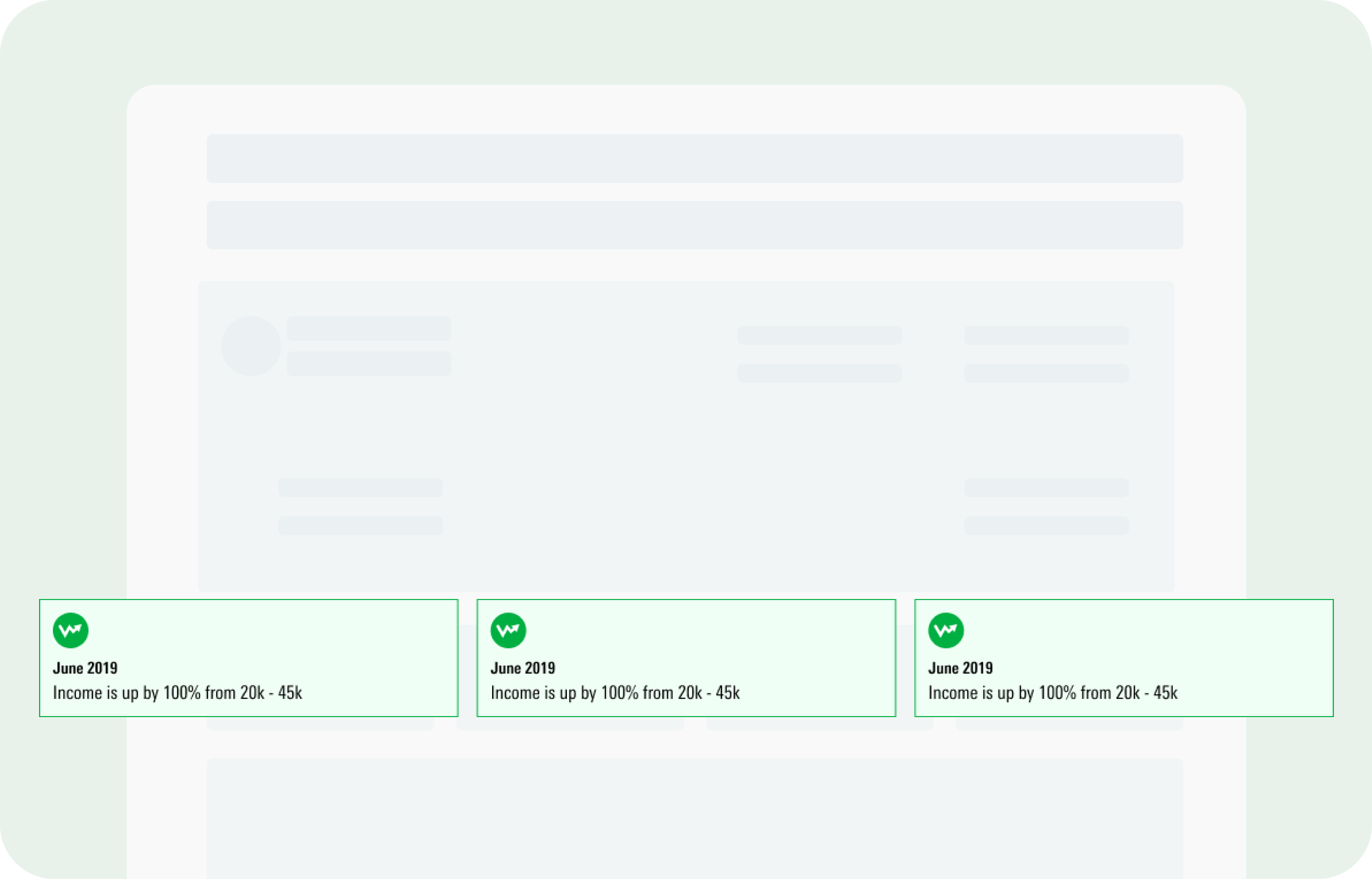Click upper placeholder line beside the avatar circle

point(369,328)
